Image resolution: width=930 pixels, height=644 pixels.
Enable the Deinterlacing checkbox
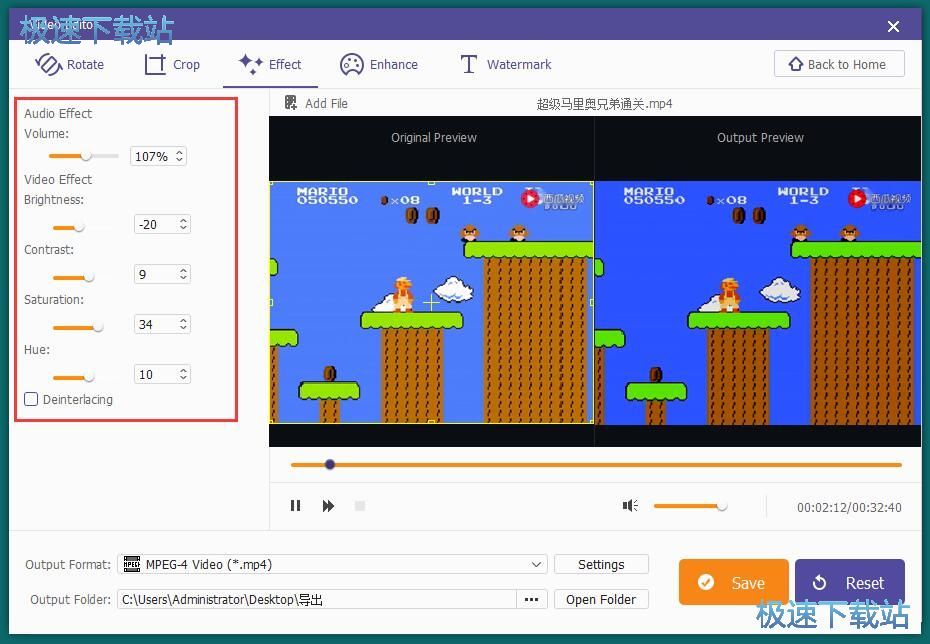coord(31,399)
